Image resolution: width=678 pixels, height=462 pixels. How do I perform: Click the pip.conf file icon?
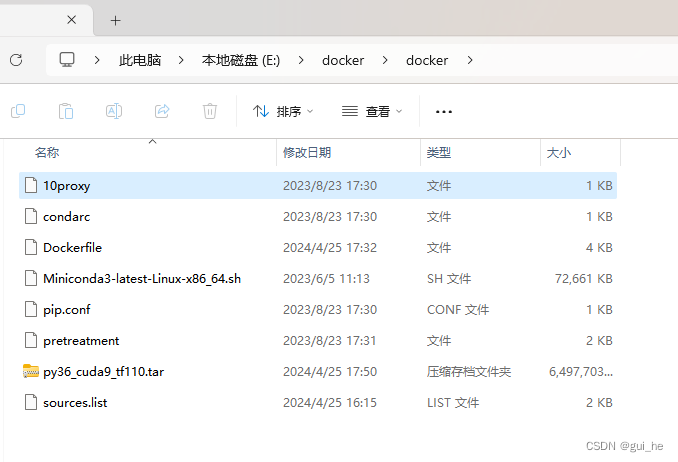(31, 309)
